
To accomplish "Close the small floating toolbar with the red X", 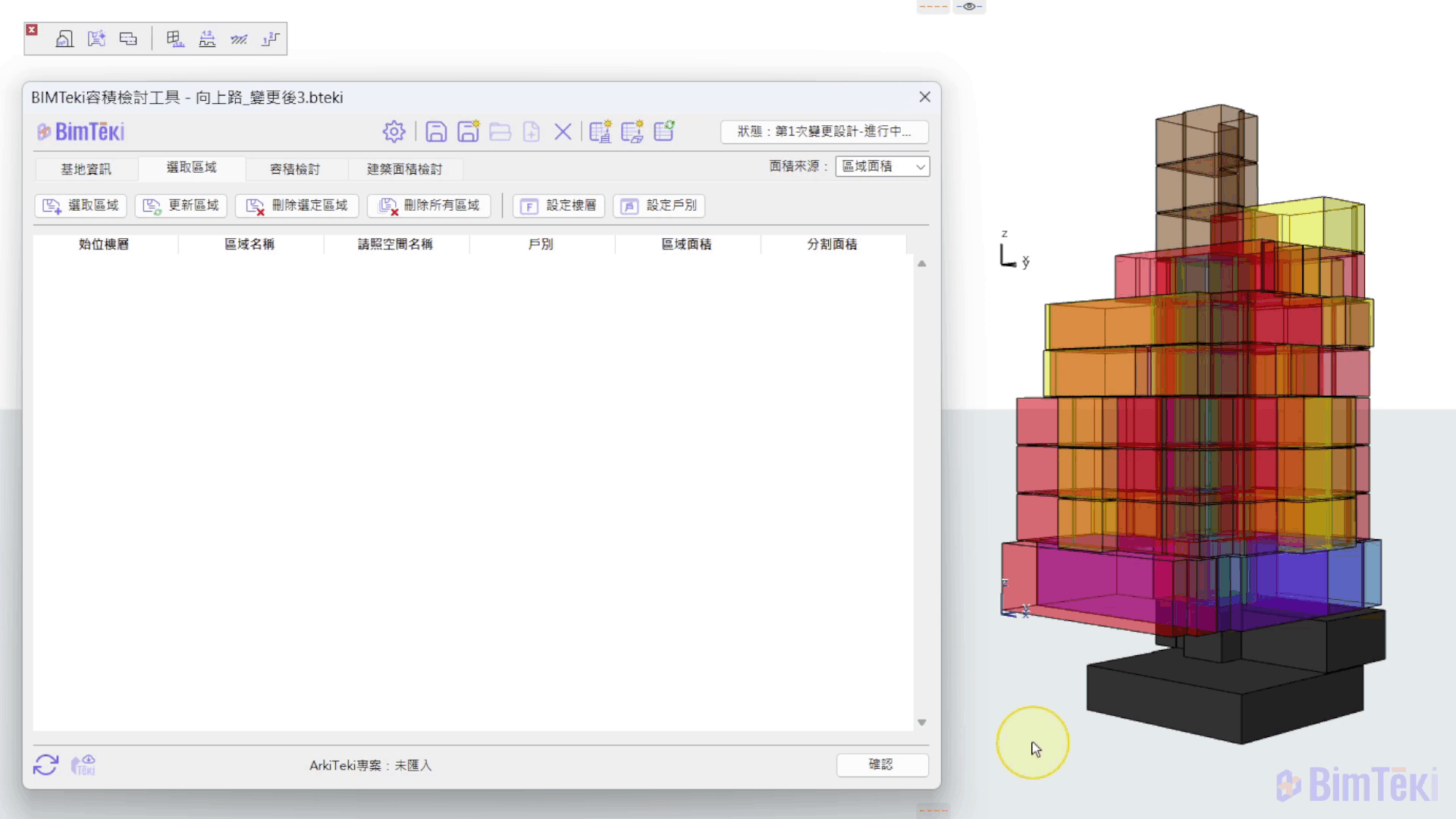I will (32, 30).
